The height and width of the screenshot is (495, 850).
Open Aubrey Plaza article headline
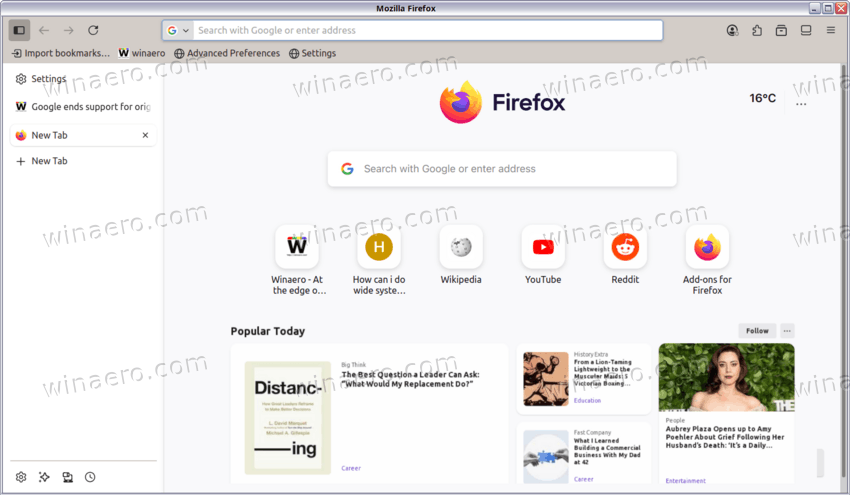click(725, 437)
